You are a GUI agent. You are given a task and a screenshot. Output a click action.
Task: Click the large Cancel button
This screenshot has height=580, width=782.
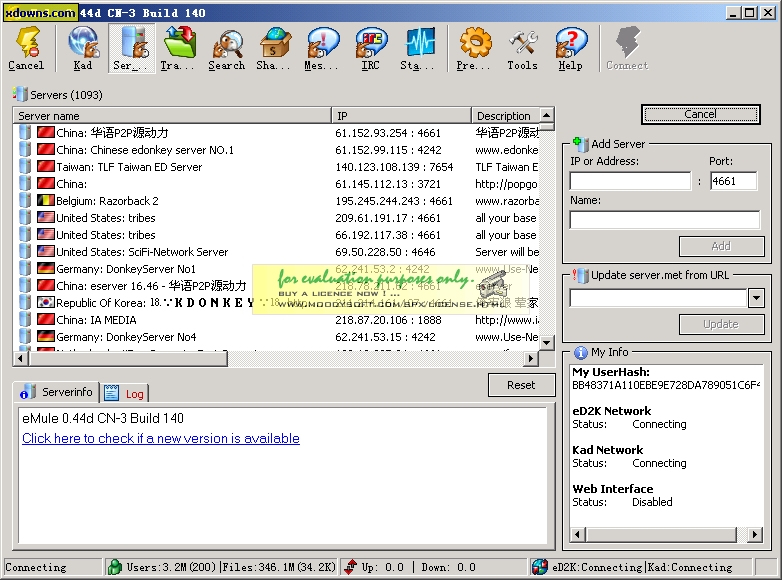(700, 114)
